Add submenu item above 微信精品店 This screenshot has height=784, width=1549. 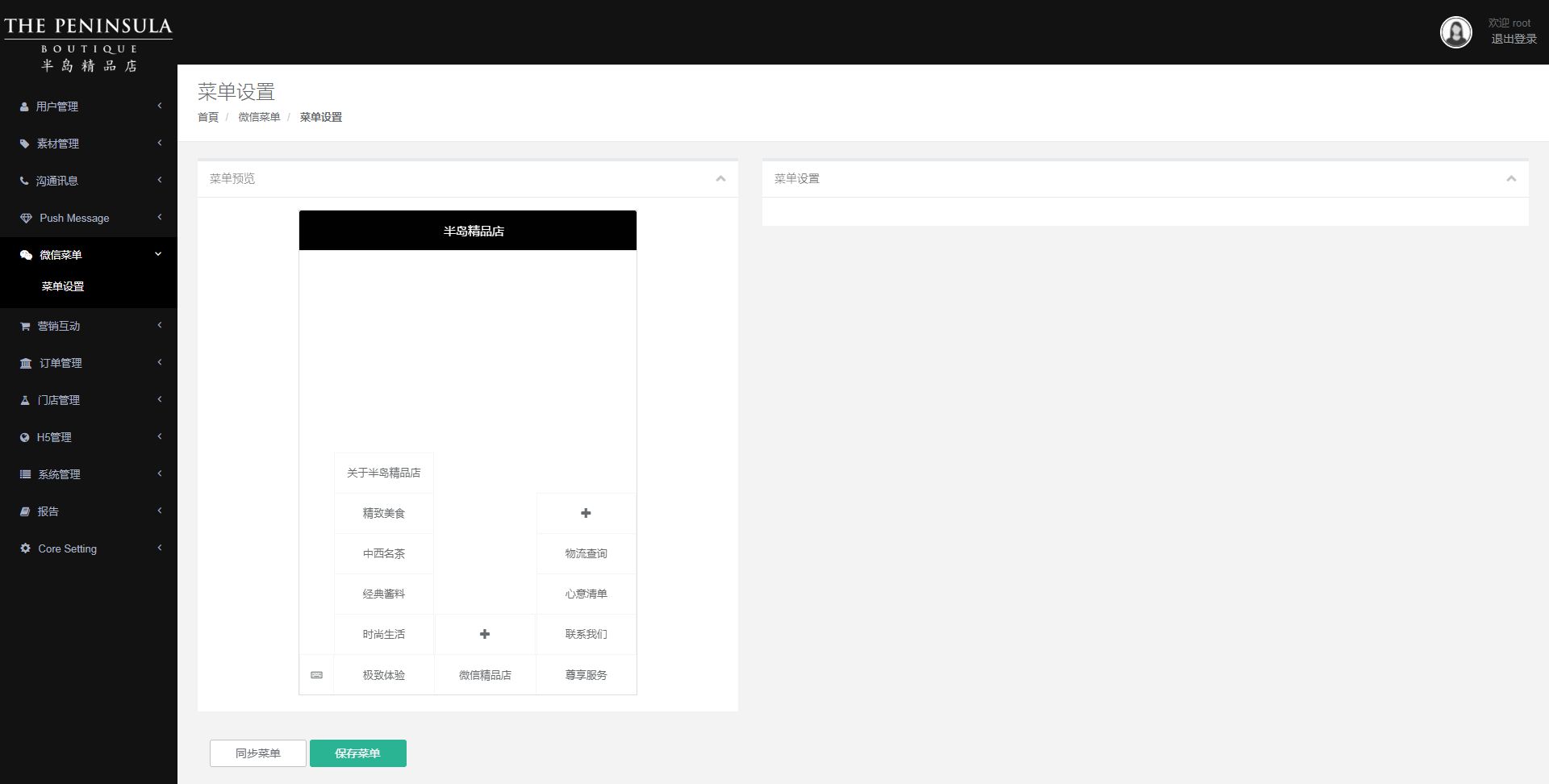485,634
